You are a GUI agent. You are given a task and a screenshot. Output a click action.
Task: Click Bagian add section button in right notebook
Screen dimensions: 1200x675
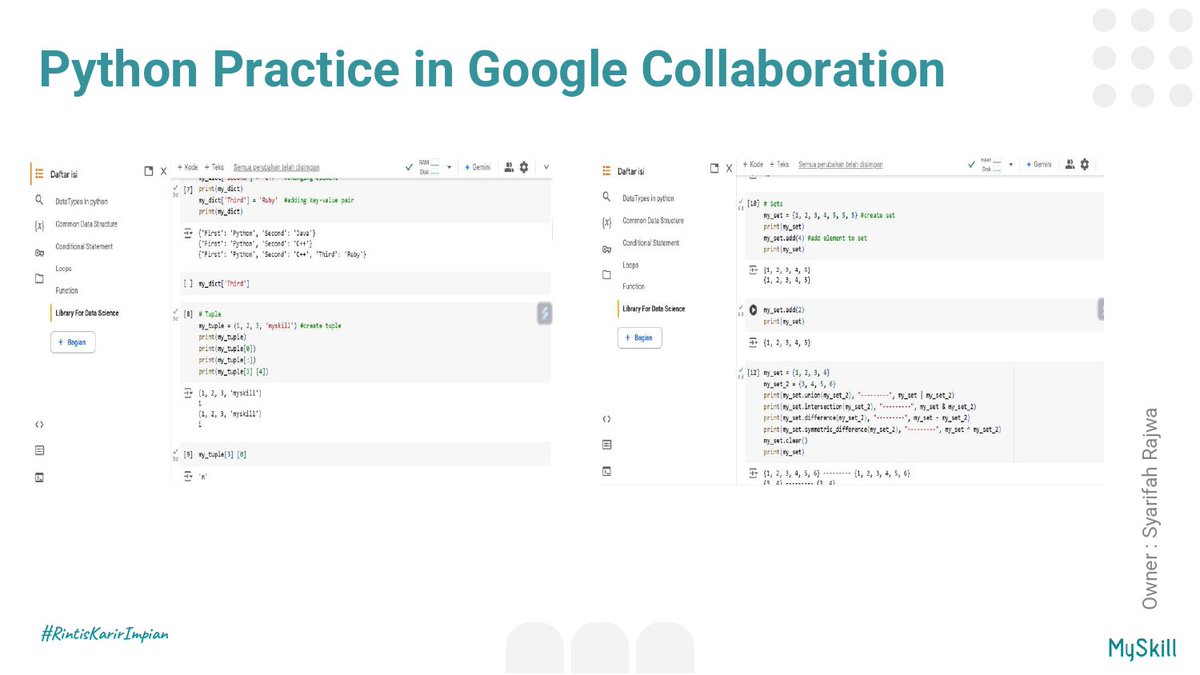[640, 337]
